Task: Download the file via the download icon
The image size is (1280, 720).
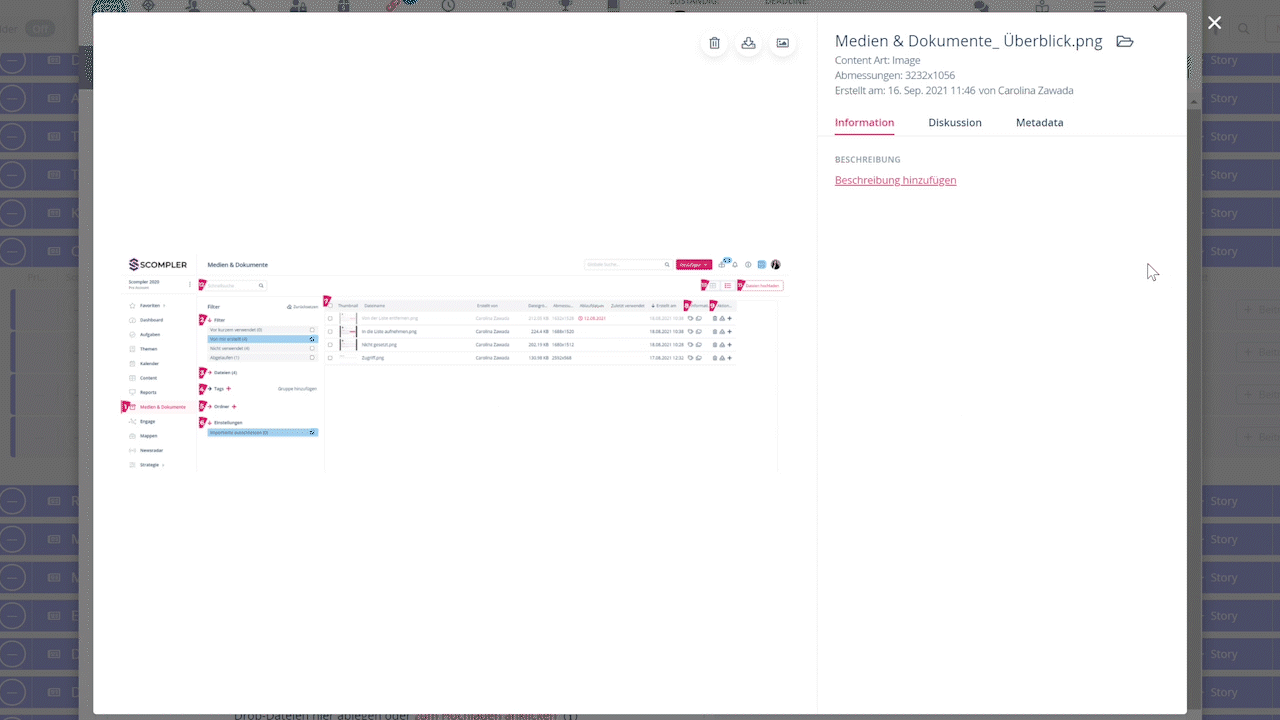Action: [748, 43]
